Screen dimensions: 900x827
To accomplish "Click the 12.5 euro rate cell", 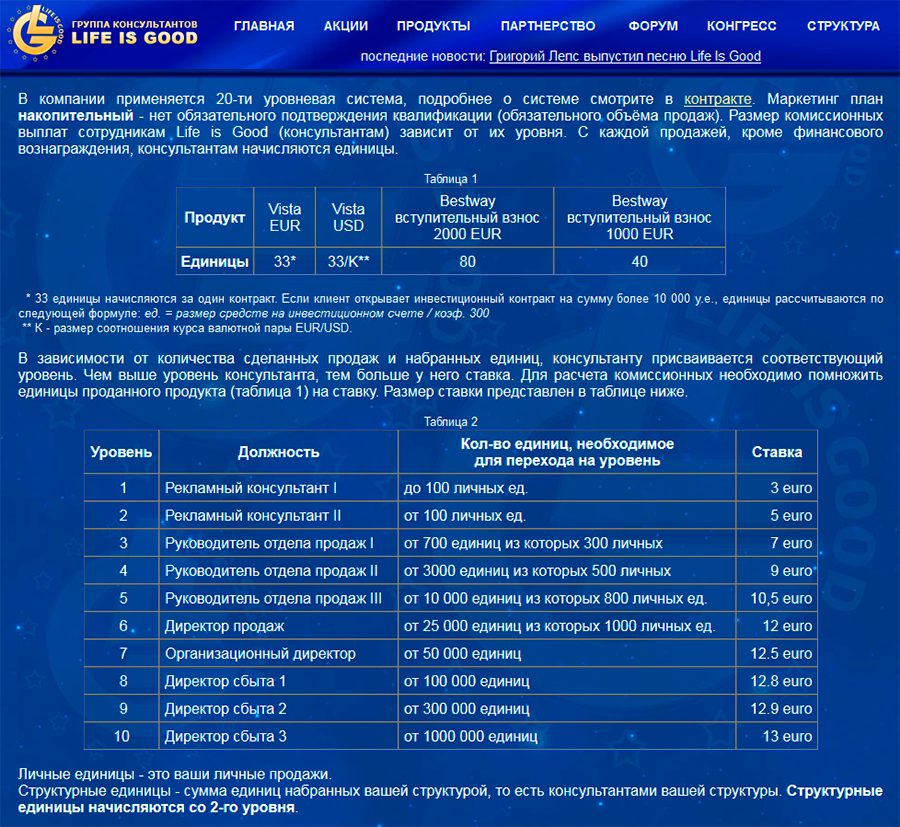I will click(777, 653).
